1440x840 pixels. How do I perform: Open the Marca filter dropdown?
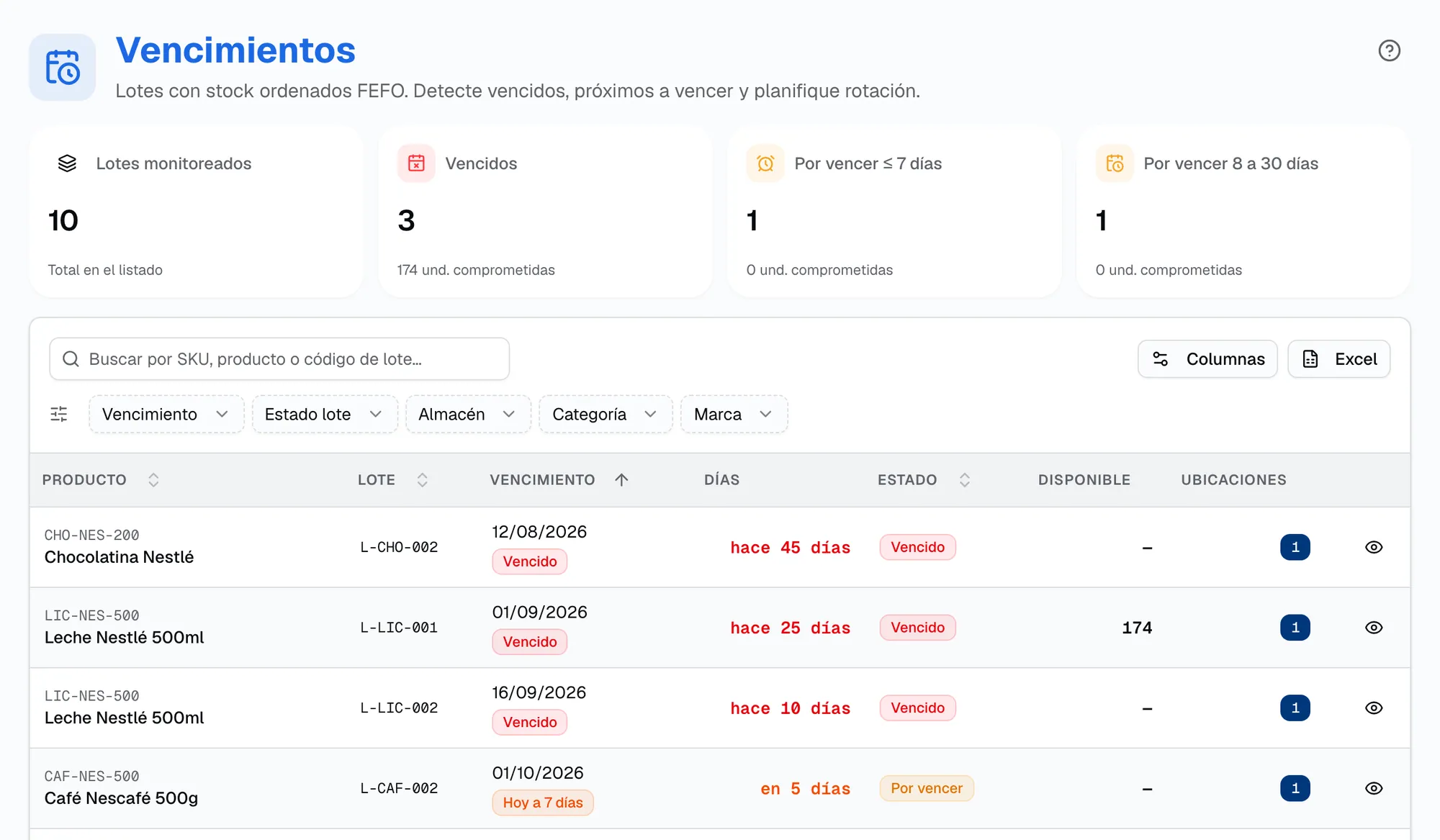click(x=734, y=414)
